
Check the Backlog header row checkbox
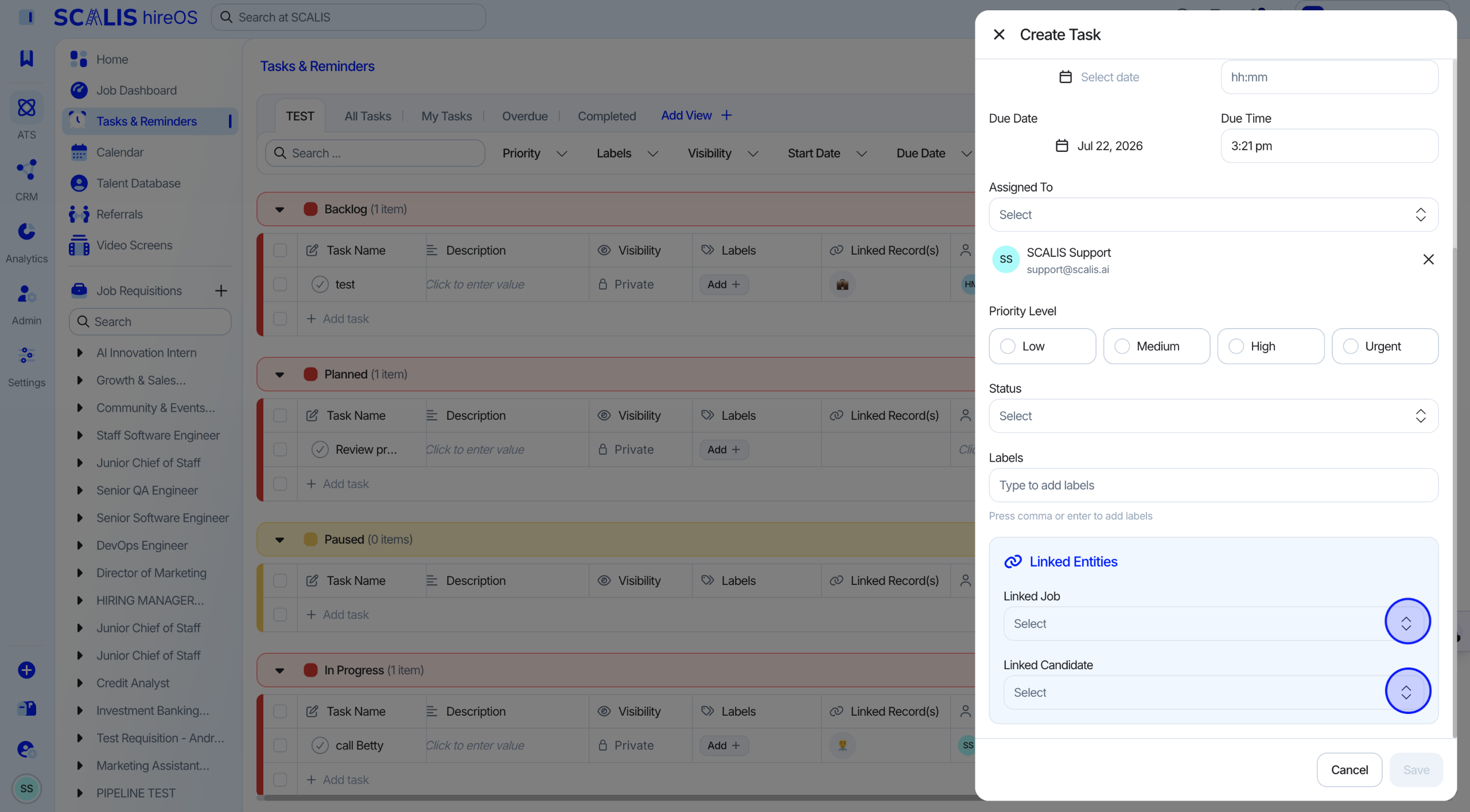click(280, 250)
